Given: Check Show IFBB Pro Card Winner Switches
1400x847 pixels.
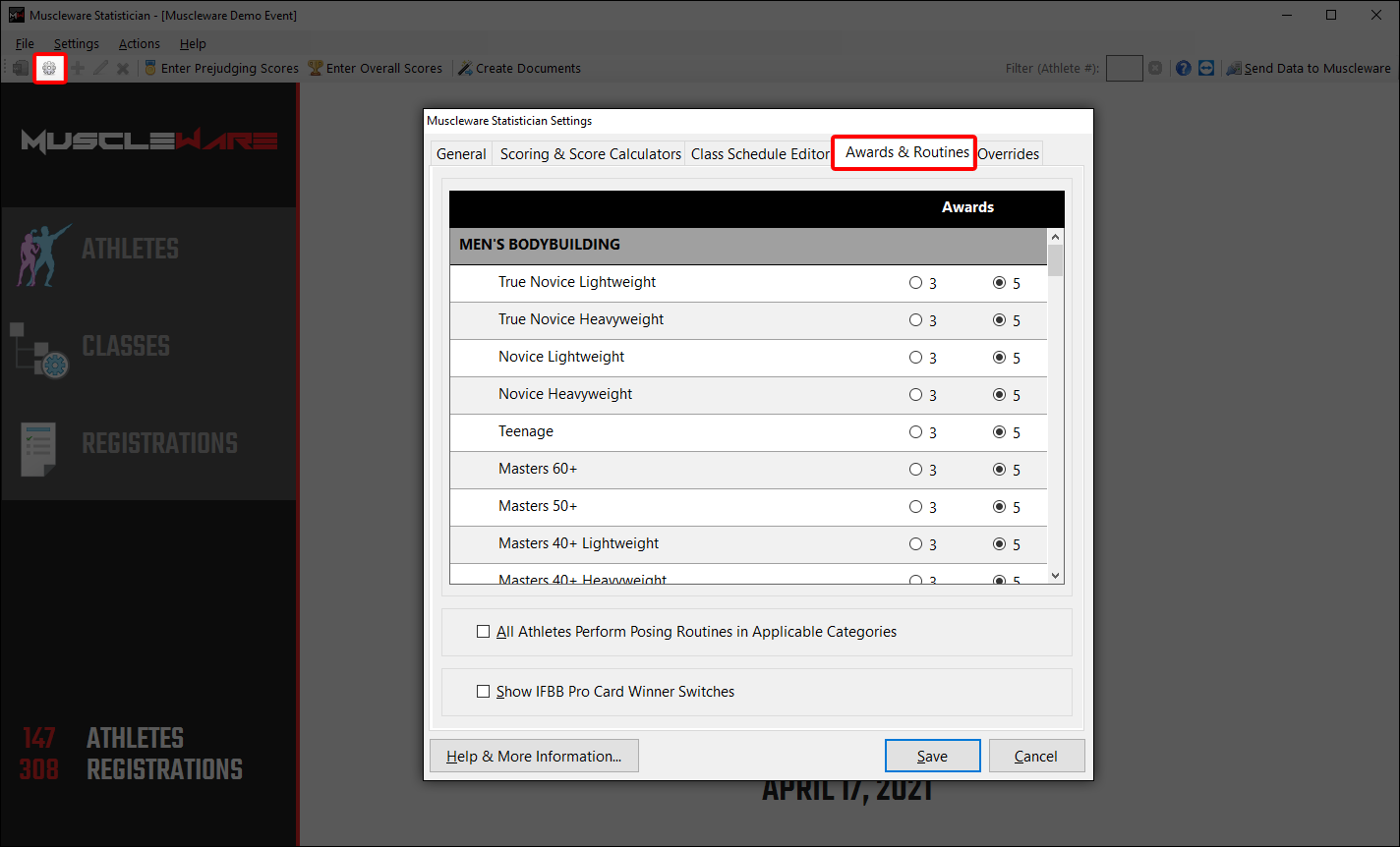Looking at the screenshot, I should 483,692.
